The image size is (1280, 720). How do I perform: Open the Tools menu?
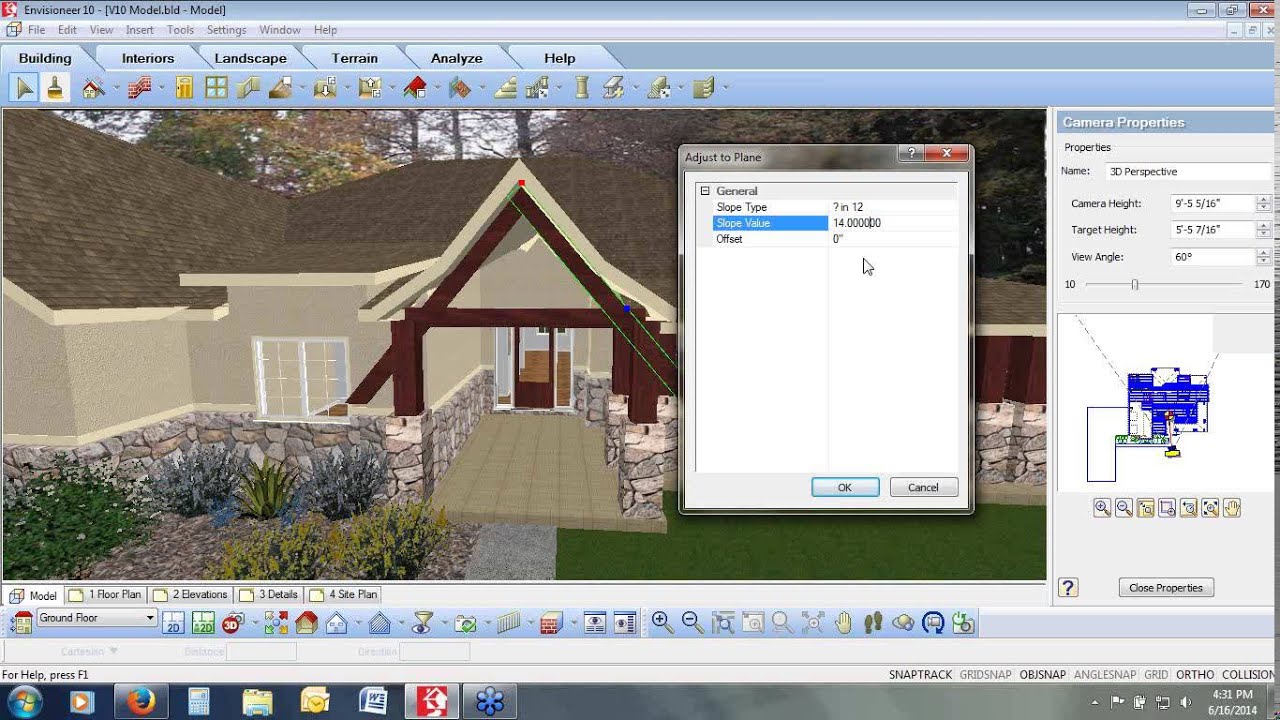click(180, 30)
